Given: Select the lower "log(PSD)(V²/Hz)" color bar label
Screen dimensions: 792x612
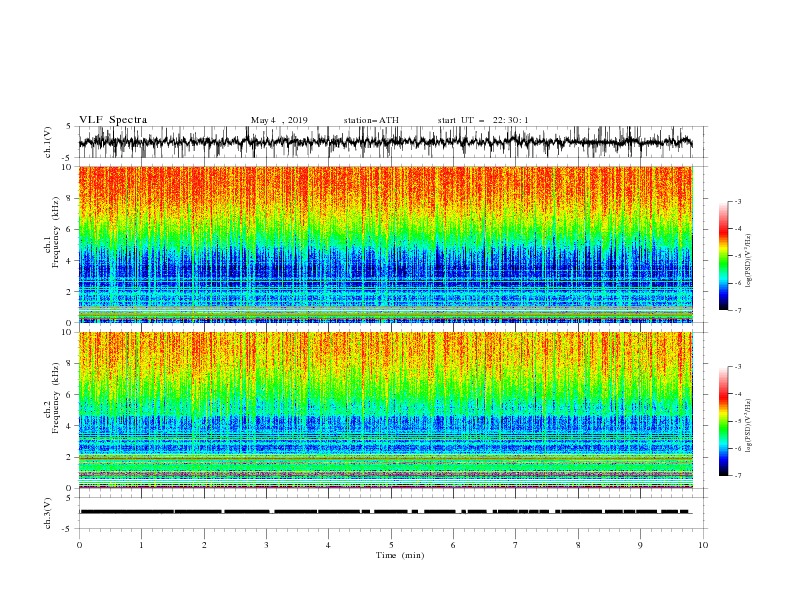Looking at the screenshot, I should point(748,425).
